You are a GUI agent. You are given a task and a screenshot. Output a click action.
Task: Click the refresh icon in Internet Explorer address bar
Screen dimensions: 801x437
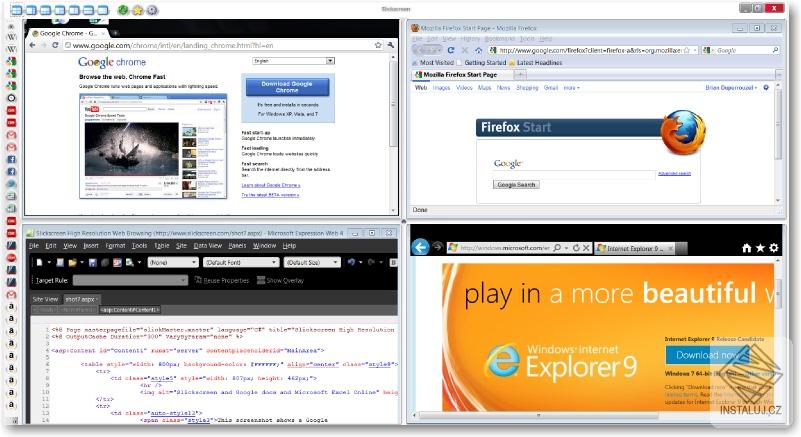(x=576, y=248)
